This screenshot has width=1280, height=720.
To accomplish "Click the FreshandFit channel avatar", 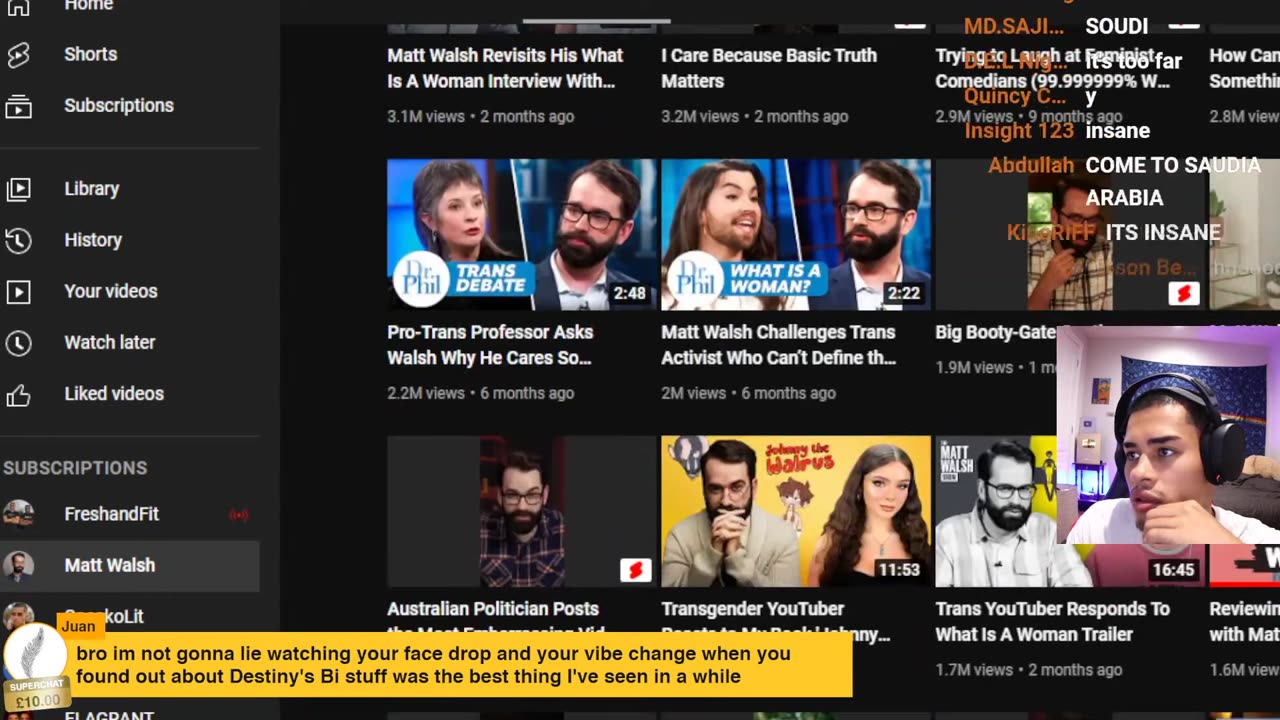I will pos(18,514).
